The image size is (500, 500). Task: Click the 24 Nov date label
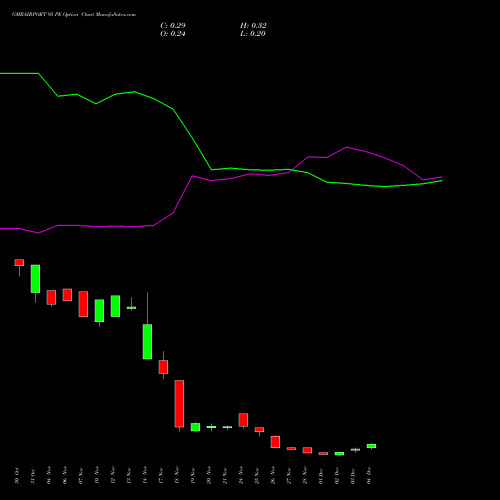click(241, 476)
